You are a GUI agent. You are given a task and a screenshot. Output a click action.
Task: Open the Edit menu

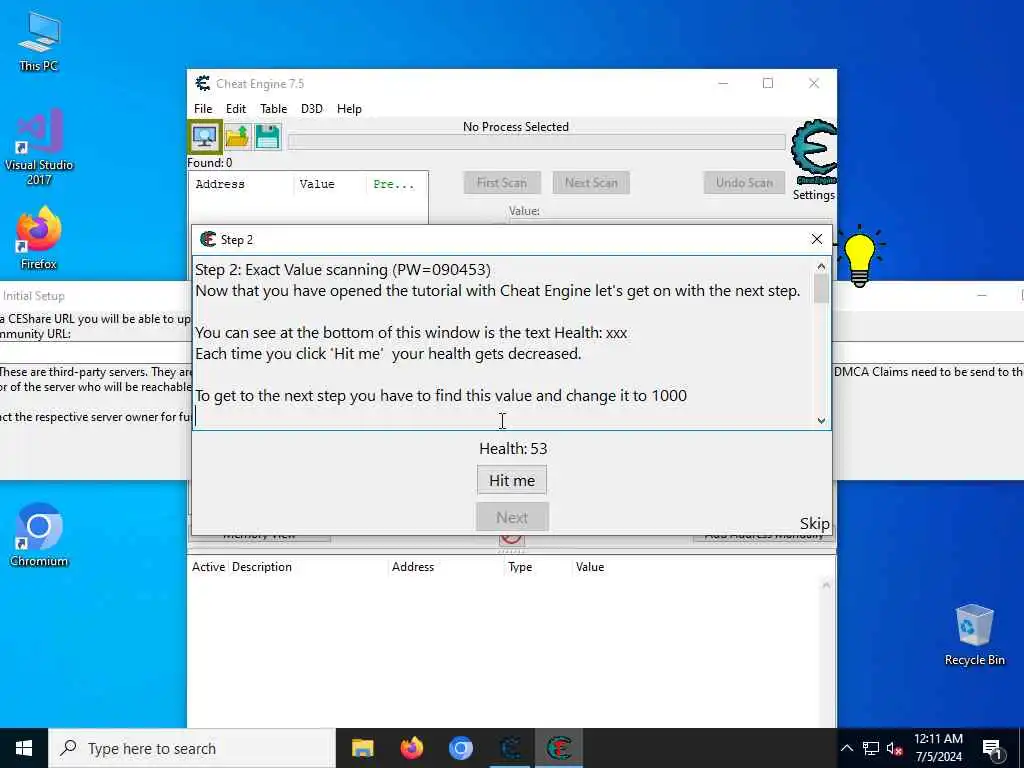236,108
